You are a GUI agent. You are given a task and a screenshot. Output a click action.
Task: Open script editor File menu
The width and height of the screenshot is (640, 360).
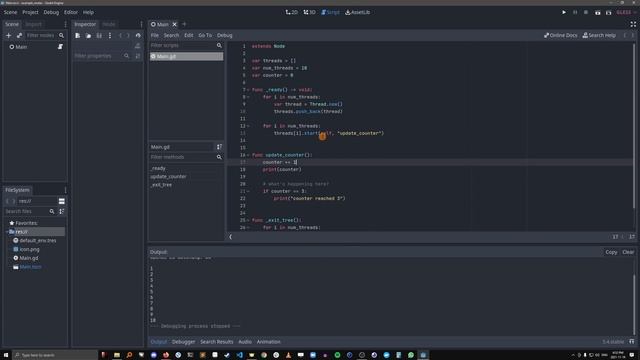tap(155, 36)
